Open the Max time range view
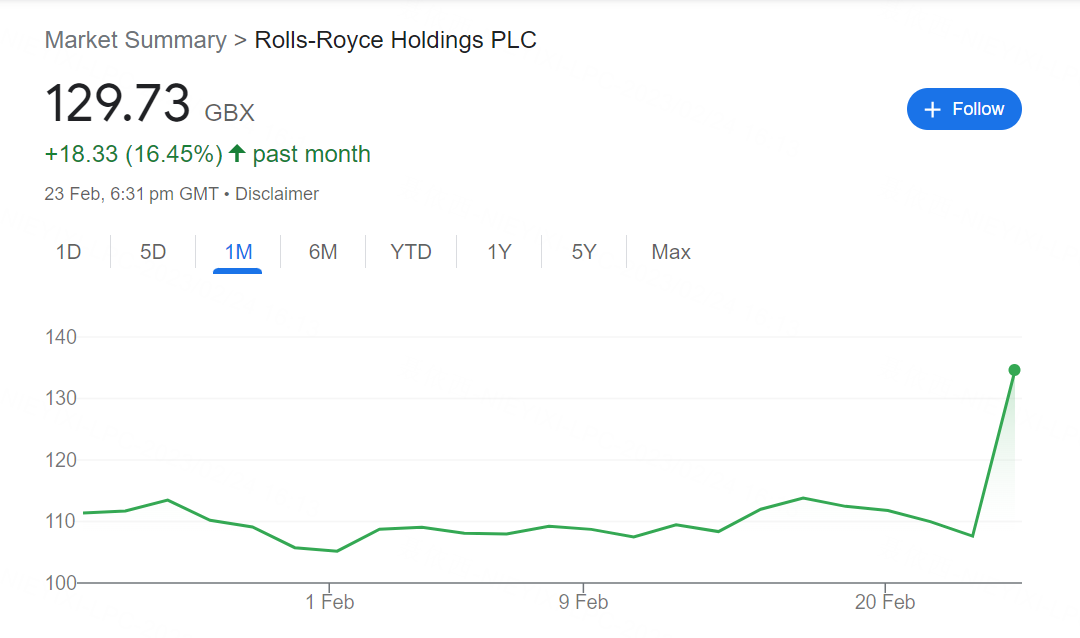This screenshot has height=638, width=1080. click(x=671, y=252)
